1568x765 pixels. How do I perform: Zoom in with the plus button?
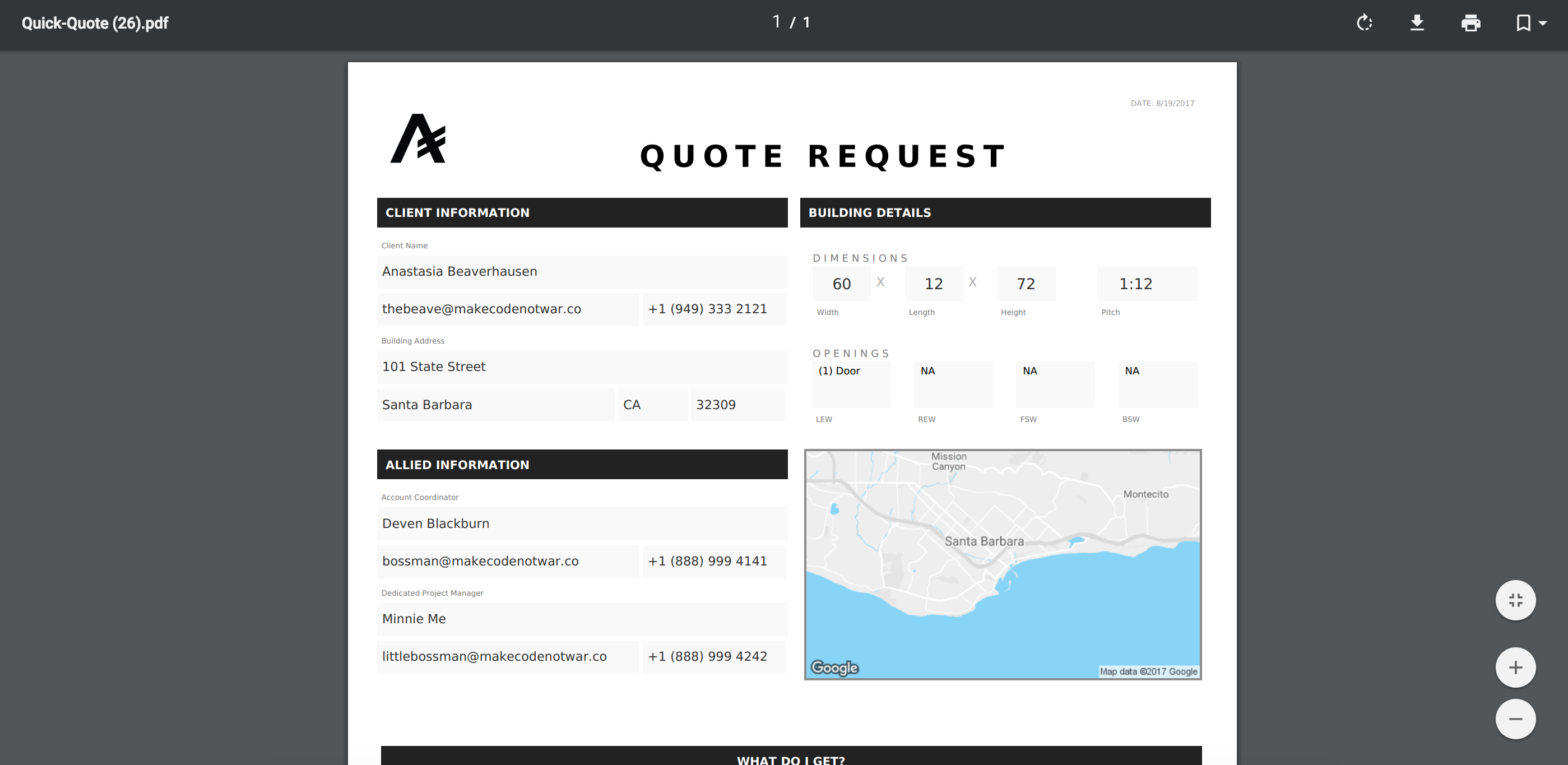coord(1515,667)
